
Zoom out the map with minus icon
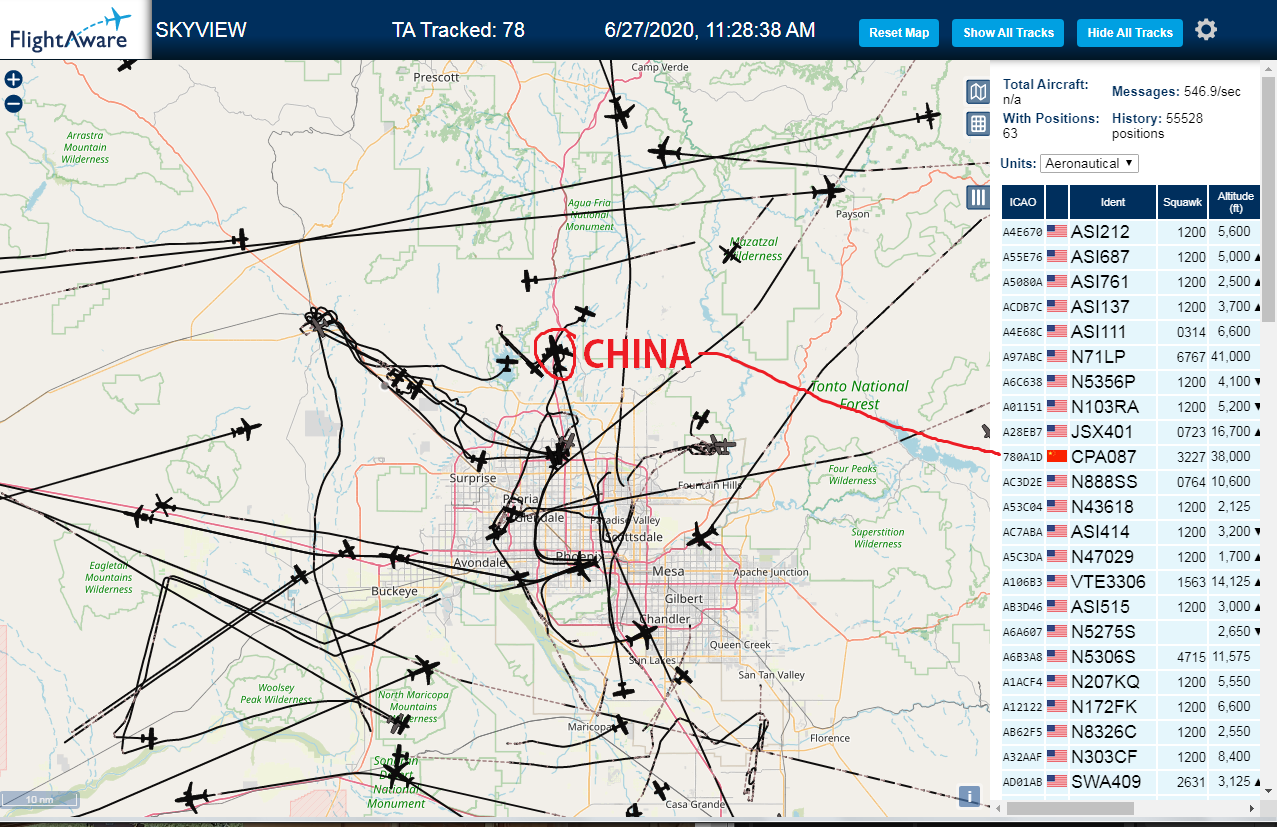[x=13, y=103]
